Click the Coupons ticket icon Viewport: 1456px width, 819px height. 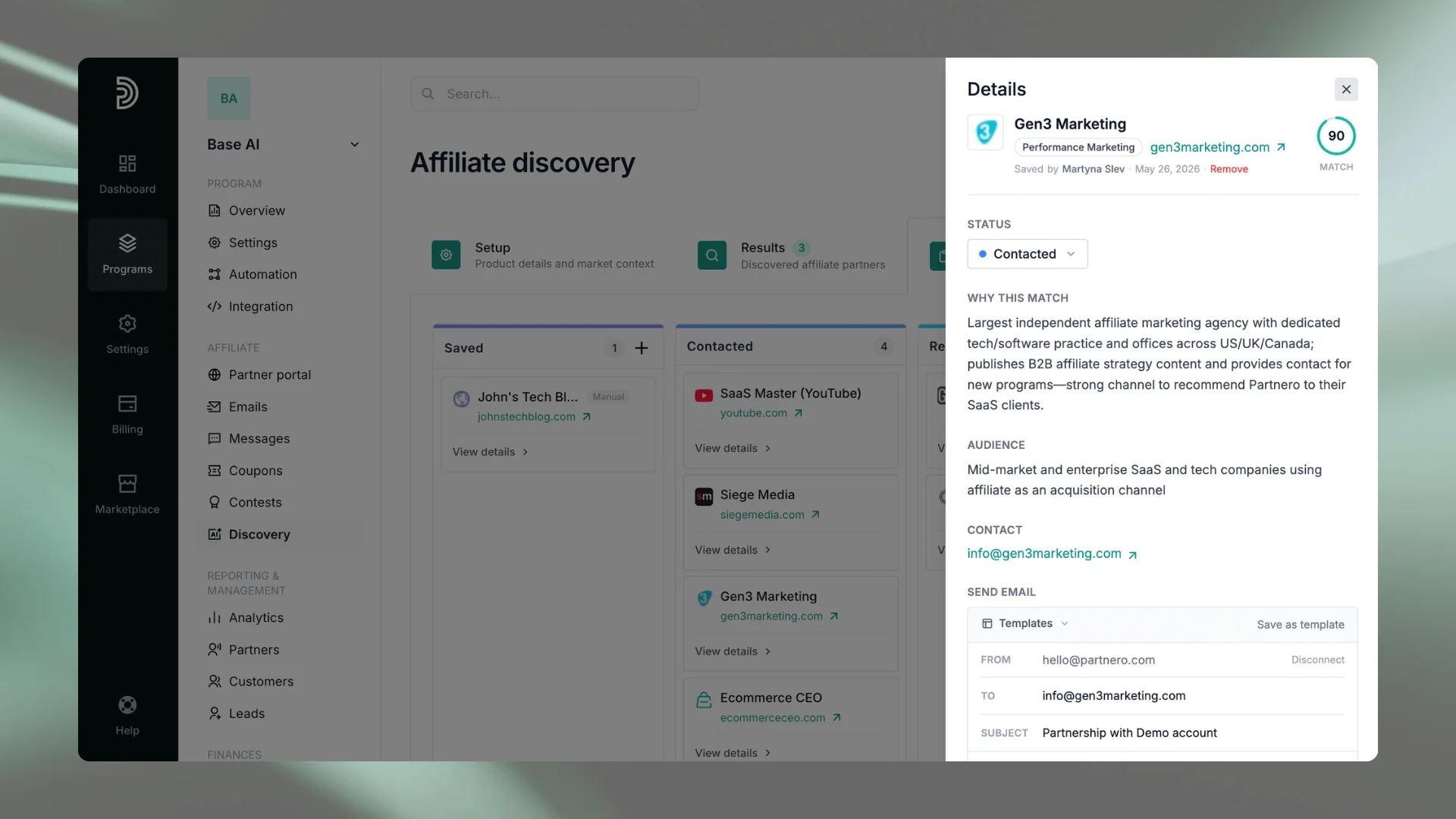[x=215, y=470]
